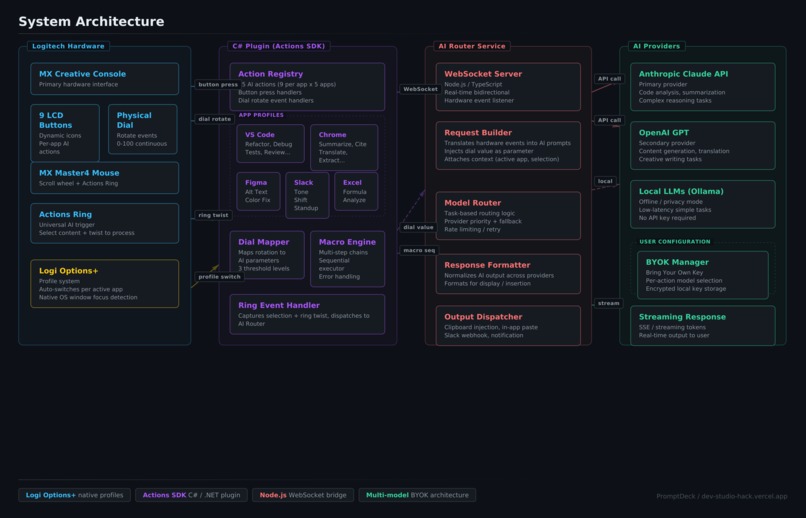Click the 'ring twist' connector label

click(213, 215)
